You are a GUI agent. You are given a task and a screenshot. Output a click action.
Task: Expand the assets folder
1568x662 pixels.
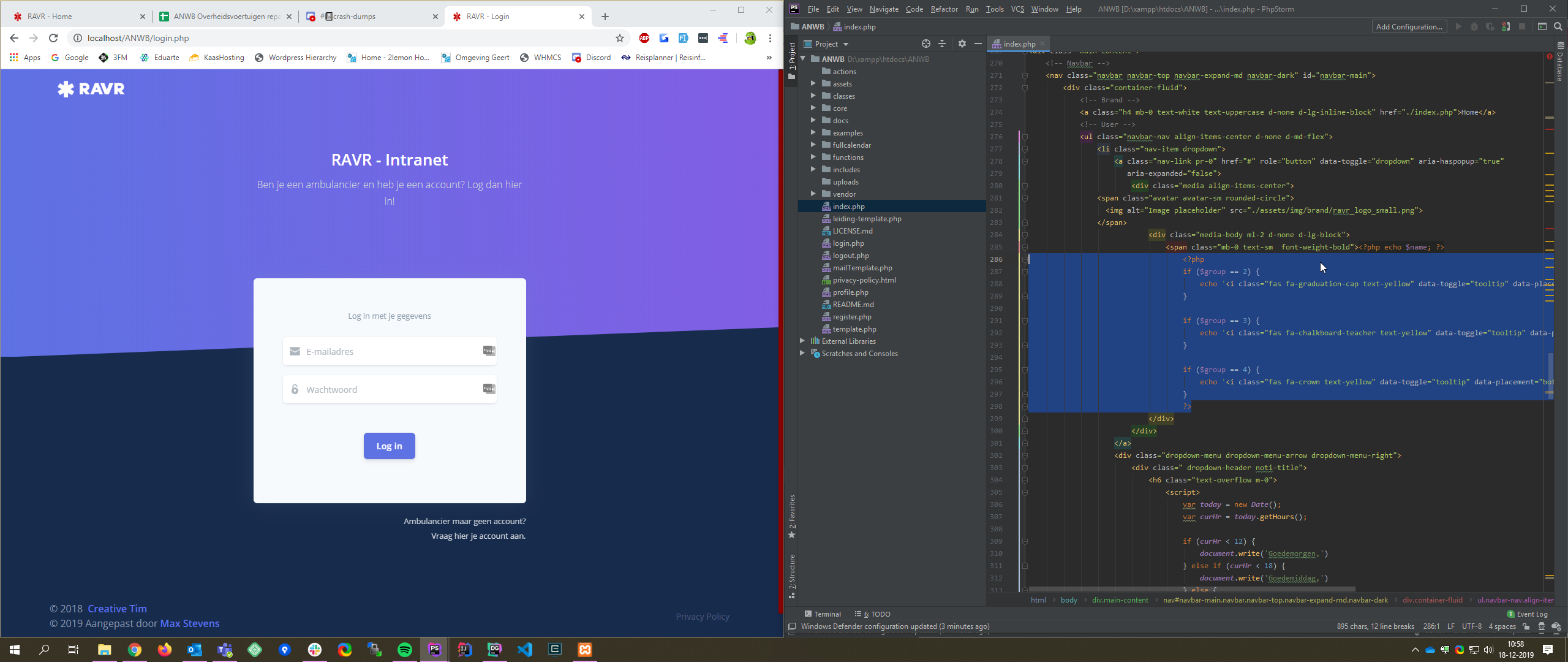pyautogui.click(x=813, y=83)
